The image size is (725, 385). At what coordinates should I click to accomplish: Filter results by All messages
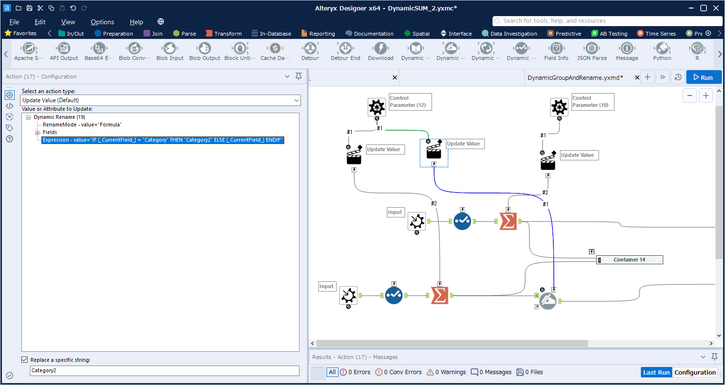pos(332,372)
